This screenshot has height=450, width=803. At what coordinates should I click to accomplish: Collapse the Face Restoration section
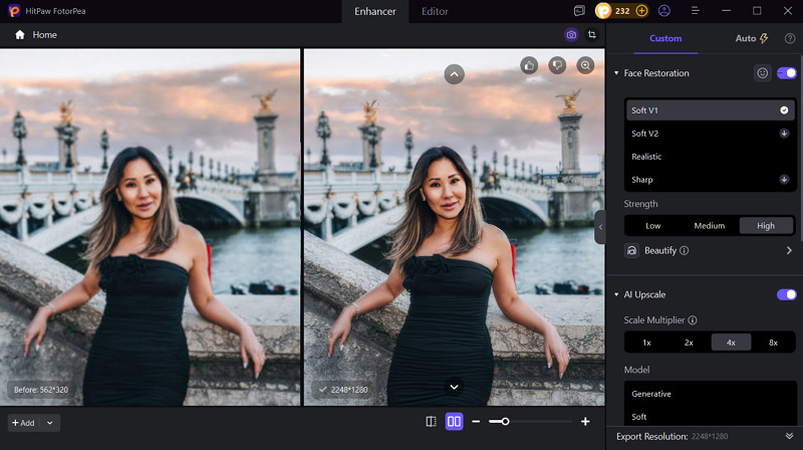point(617,73)
